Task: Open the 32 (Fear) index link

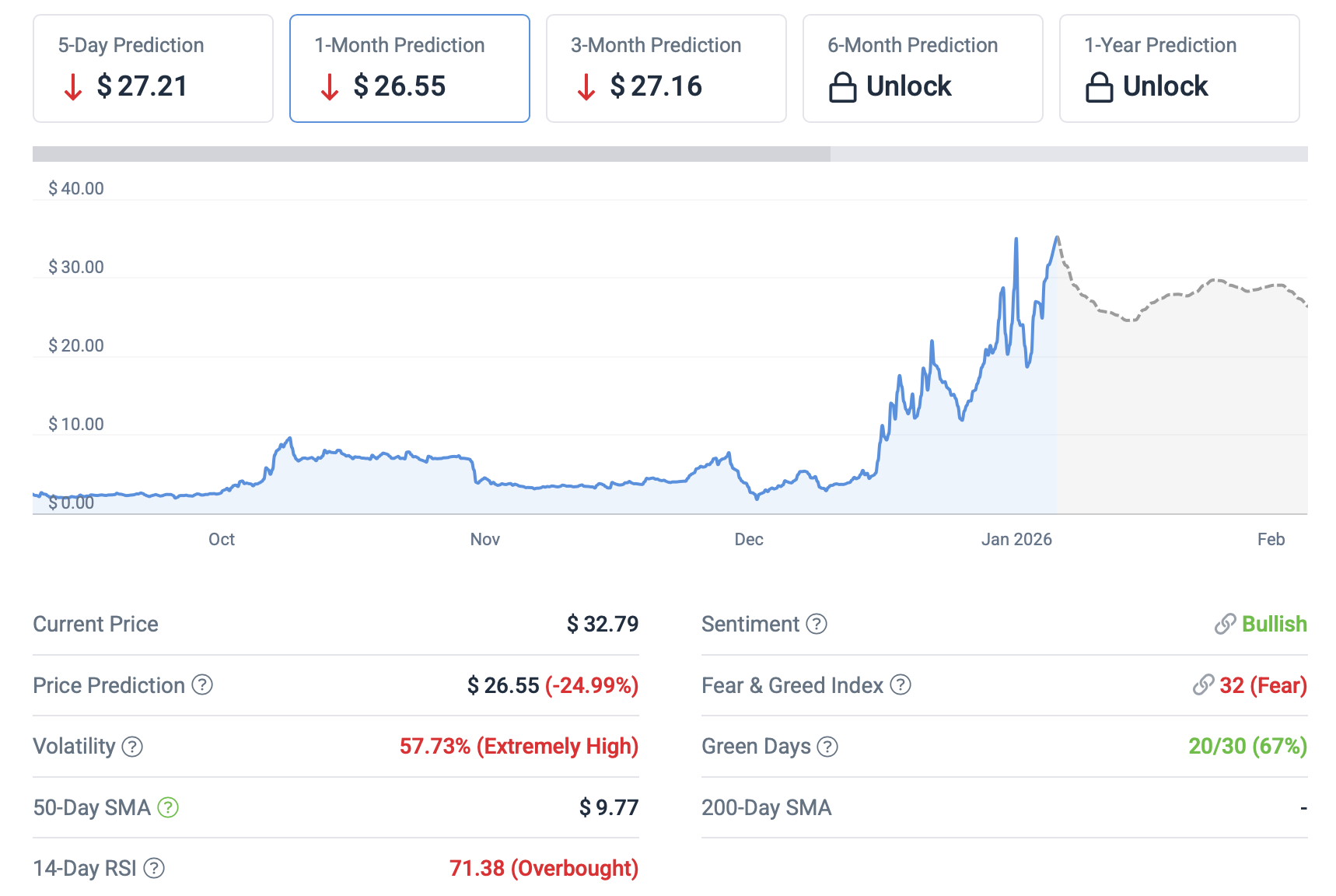Action: click(x=1263, y=685)
